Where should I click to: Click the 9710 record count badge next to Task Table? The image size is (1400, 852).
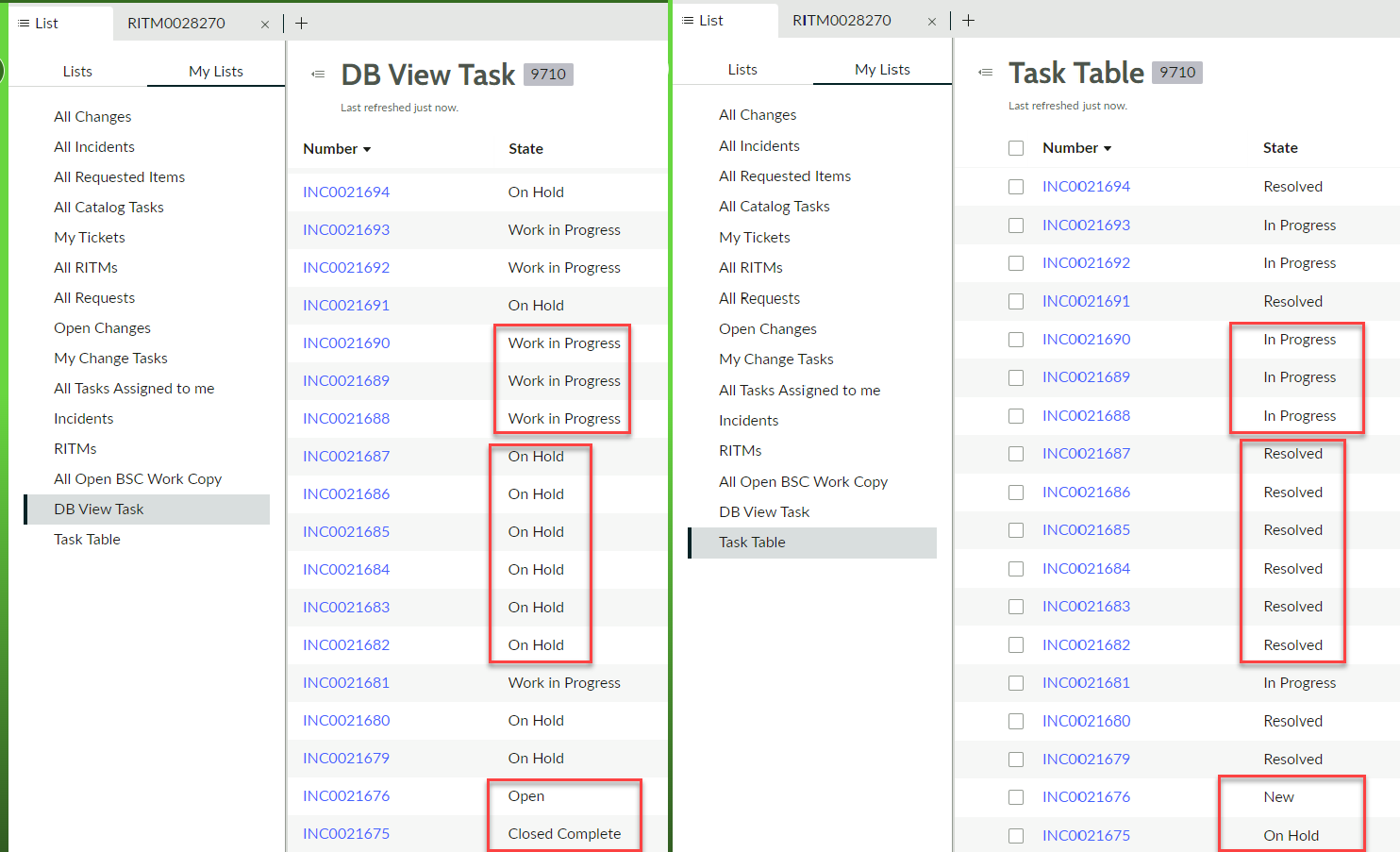[1176, 73]
